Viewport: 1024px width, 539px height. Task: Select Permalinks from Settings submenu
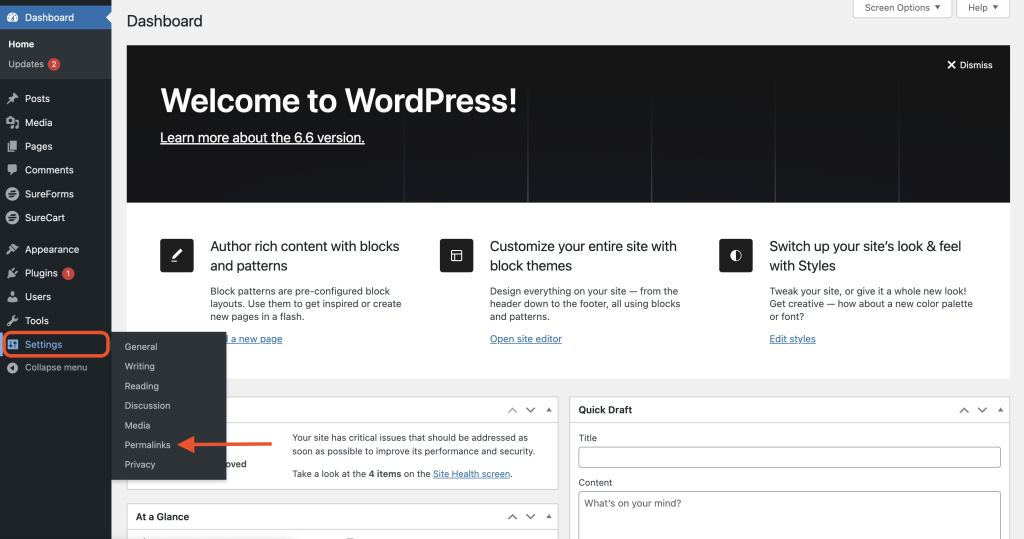coord(147,445)
